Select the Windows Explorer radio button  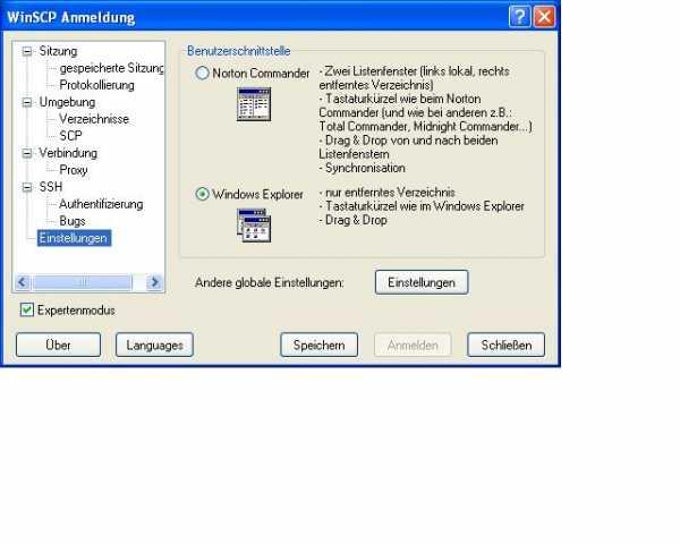(x=202, y=194)
